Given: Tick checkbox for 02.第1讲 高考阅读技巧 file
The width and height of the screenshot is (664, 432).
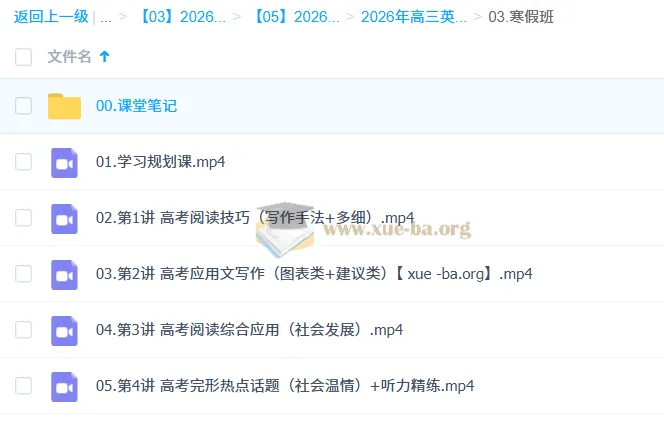Looking at the screenshot, I should click(24, 218).
